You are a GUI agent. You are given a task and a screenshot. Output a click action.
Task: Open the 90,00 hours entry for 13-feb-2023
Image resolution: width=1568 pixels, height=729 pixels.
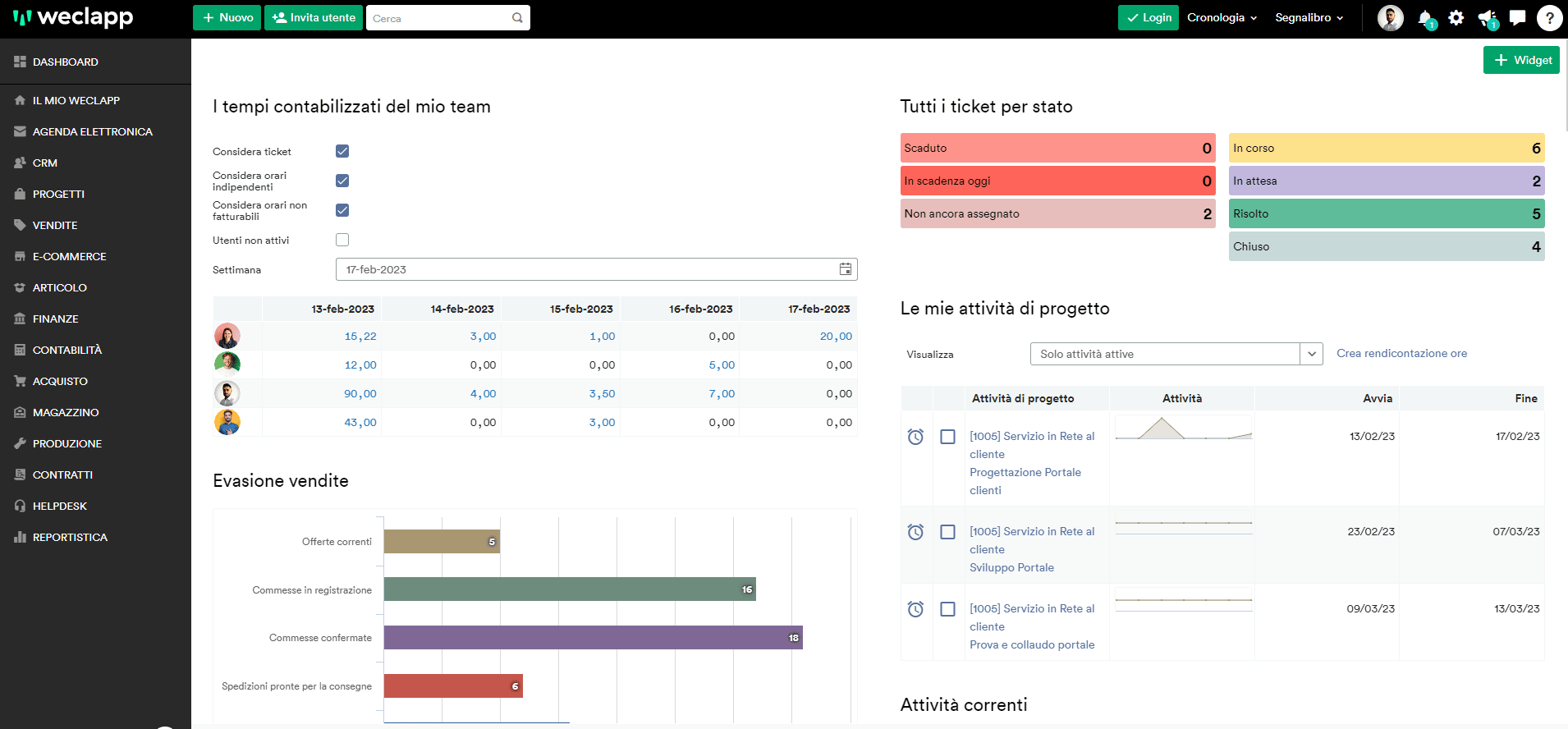pos(360,394)
